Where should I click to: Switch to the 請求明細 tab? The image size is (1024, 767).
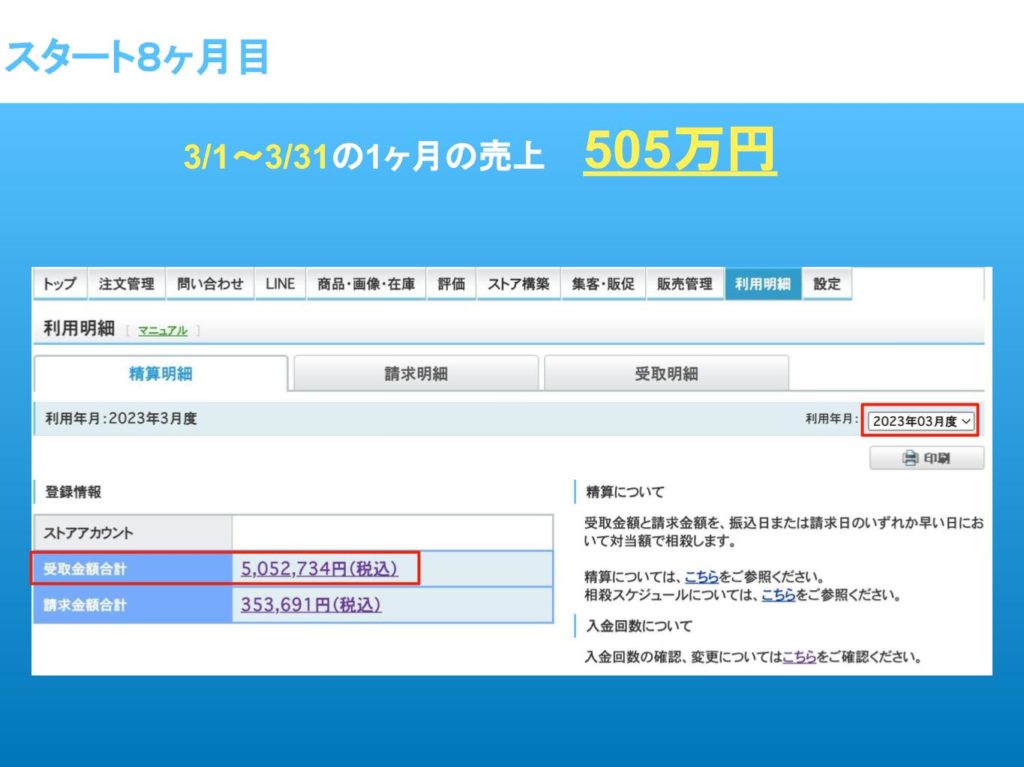click(x=416, y=374)
